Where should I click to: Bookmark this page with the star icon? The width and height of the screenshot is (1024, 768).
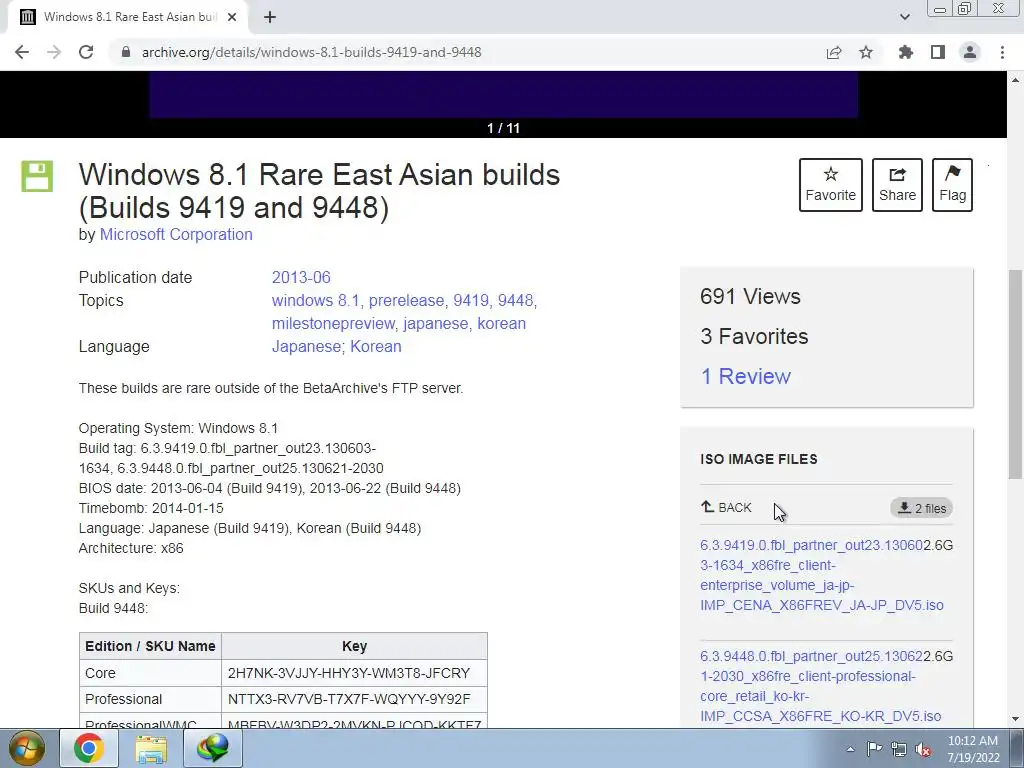click(x=866, y=52)
